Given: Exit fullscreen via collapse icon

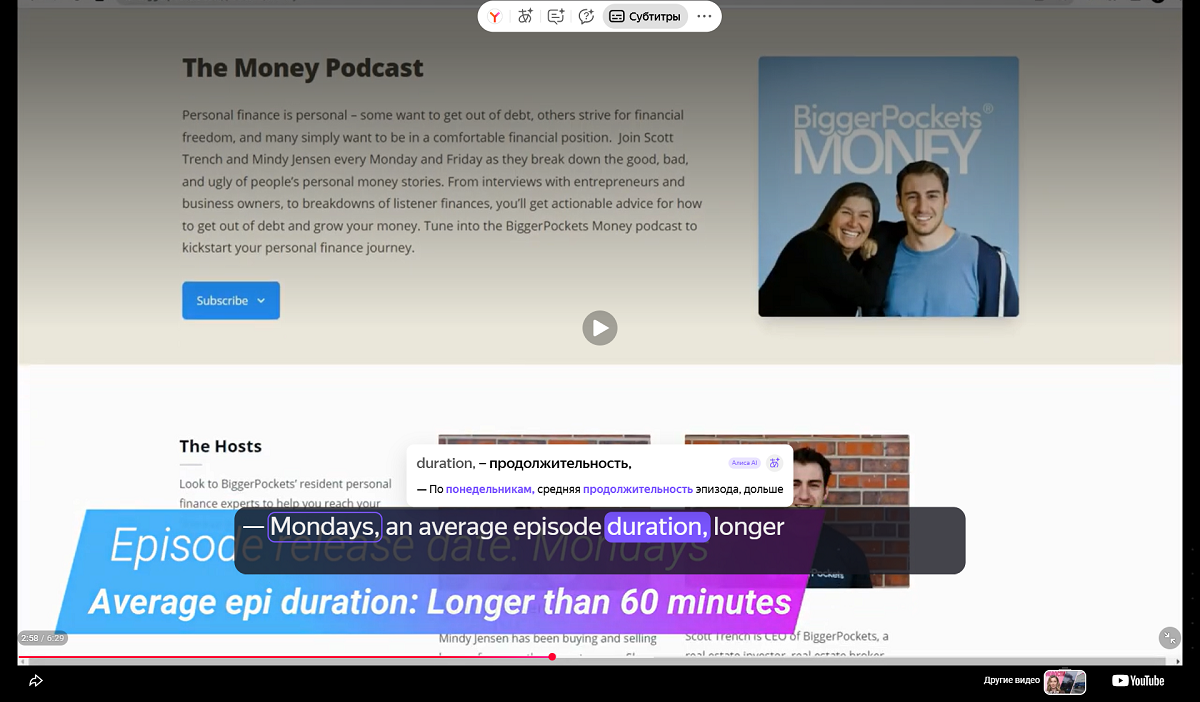Looking at the screenshot, I should point(1169,638).
